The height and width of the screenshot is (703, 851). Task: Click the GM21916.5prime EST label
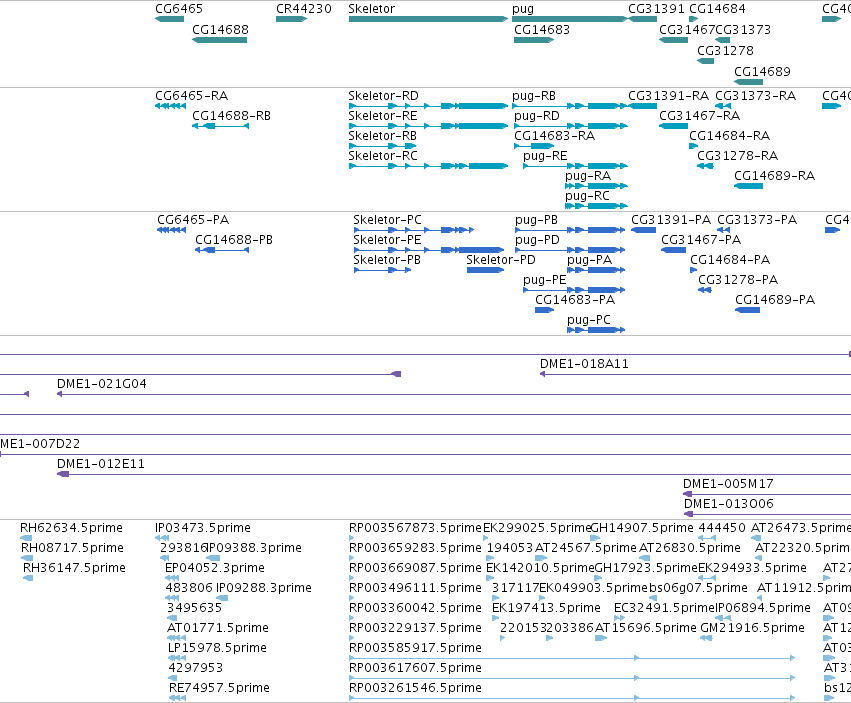[752, 628]
